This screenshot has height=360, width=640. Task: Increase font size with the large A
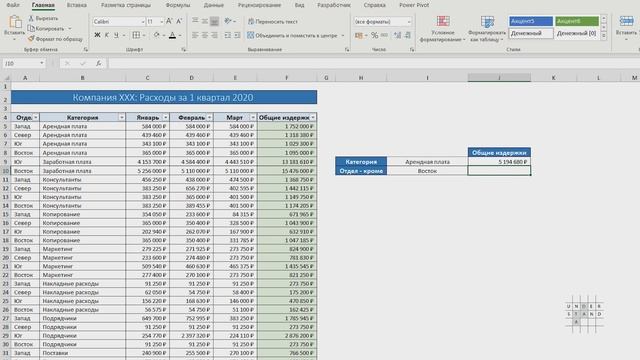169,21
